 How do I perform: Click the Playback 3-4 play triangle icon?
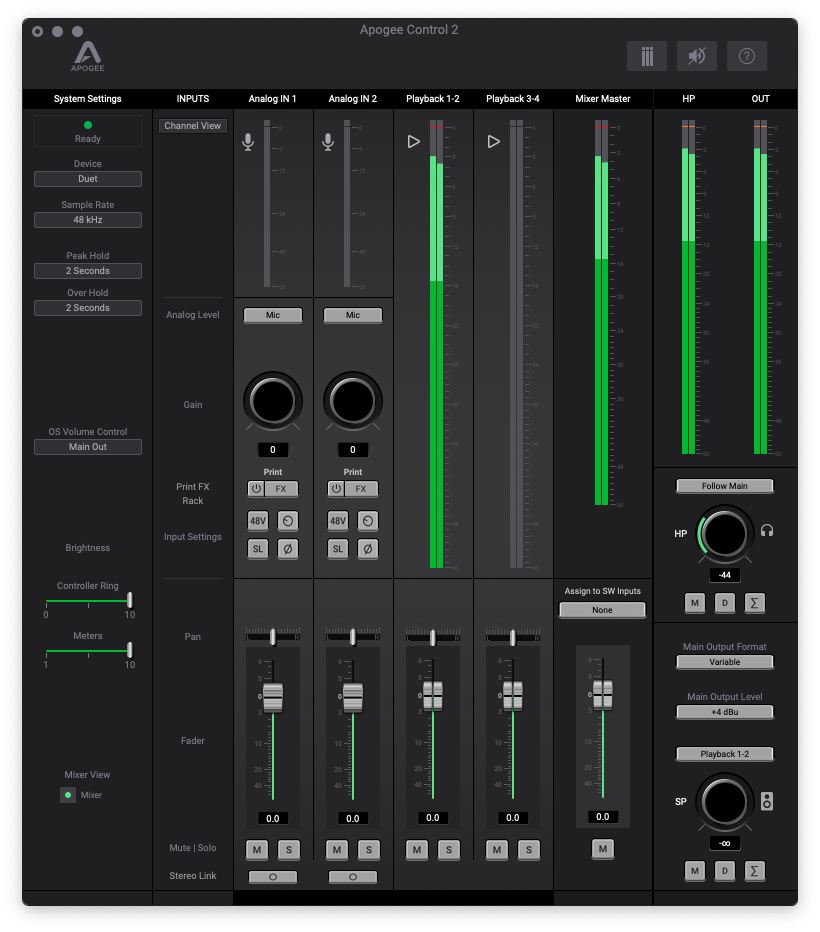493,141
